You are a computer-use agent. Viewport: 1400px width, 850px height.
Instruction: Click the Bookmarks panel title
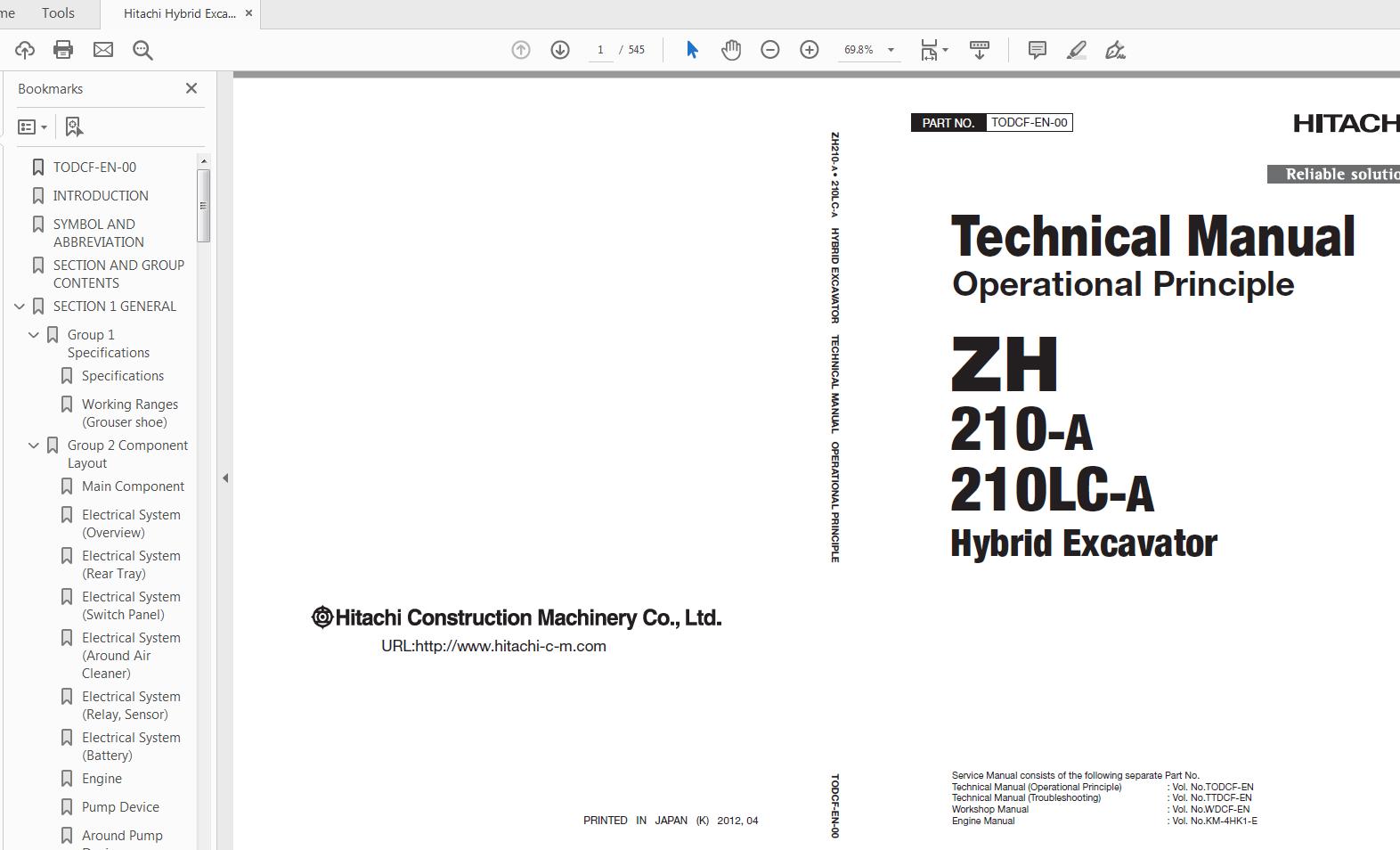[x=50, y=89]
